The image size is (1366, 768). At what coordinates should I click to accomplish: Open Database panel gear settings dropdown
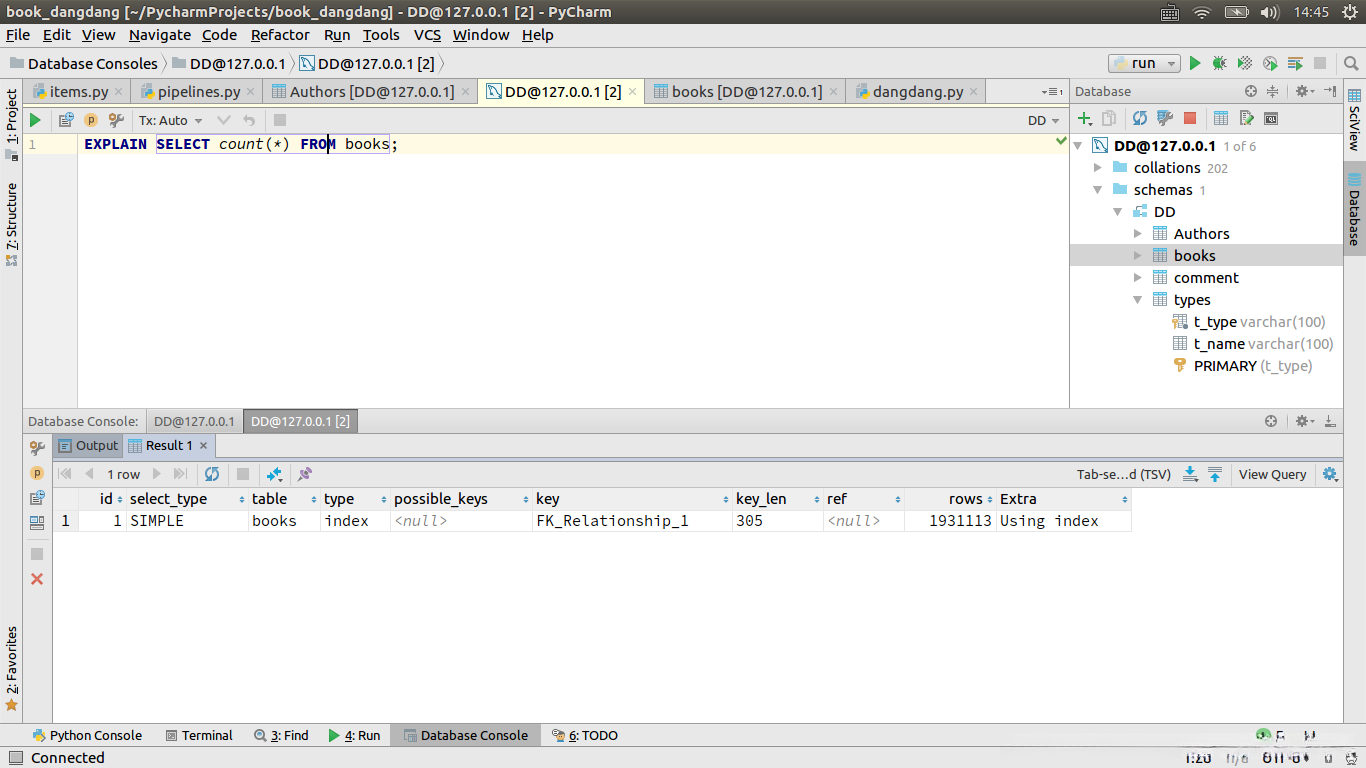[x=1305, y=91]
